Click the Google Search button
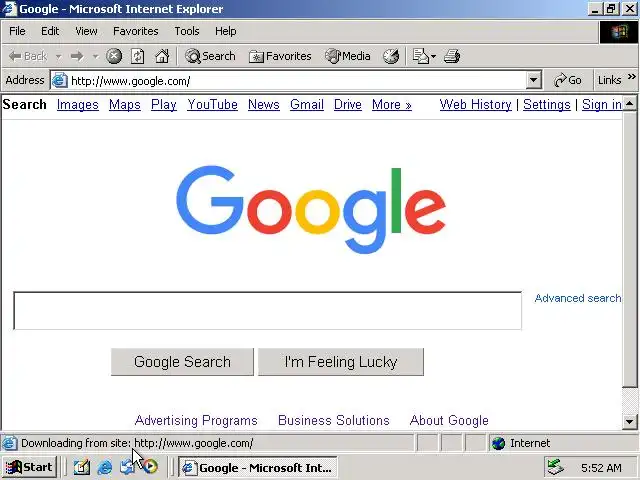The image size is (640, 480). pyautogui.click(x=182, y=362)
